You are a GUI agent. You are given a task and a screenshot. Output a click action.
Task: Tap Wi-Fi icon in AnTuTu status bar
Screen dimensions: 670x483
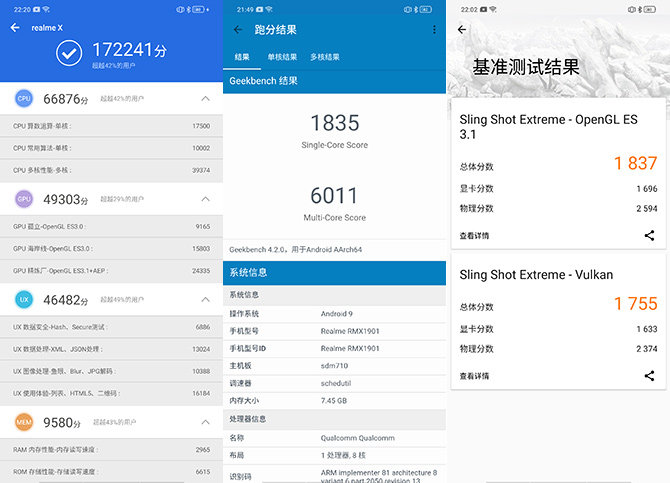(x=46, y=9)
